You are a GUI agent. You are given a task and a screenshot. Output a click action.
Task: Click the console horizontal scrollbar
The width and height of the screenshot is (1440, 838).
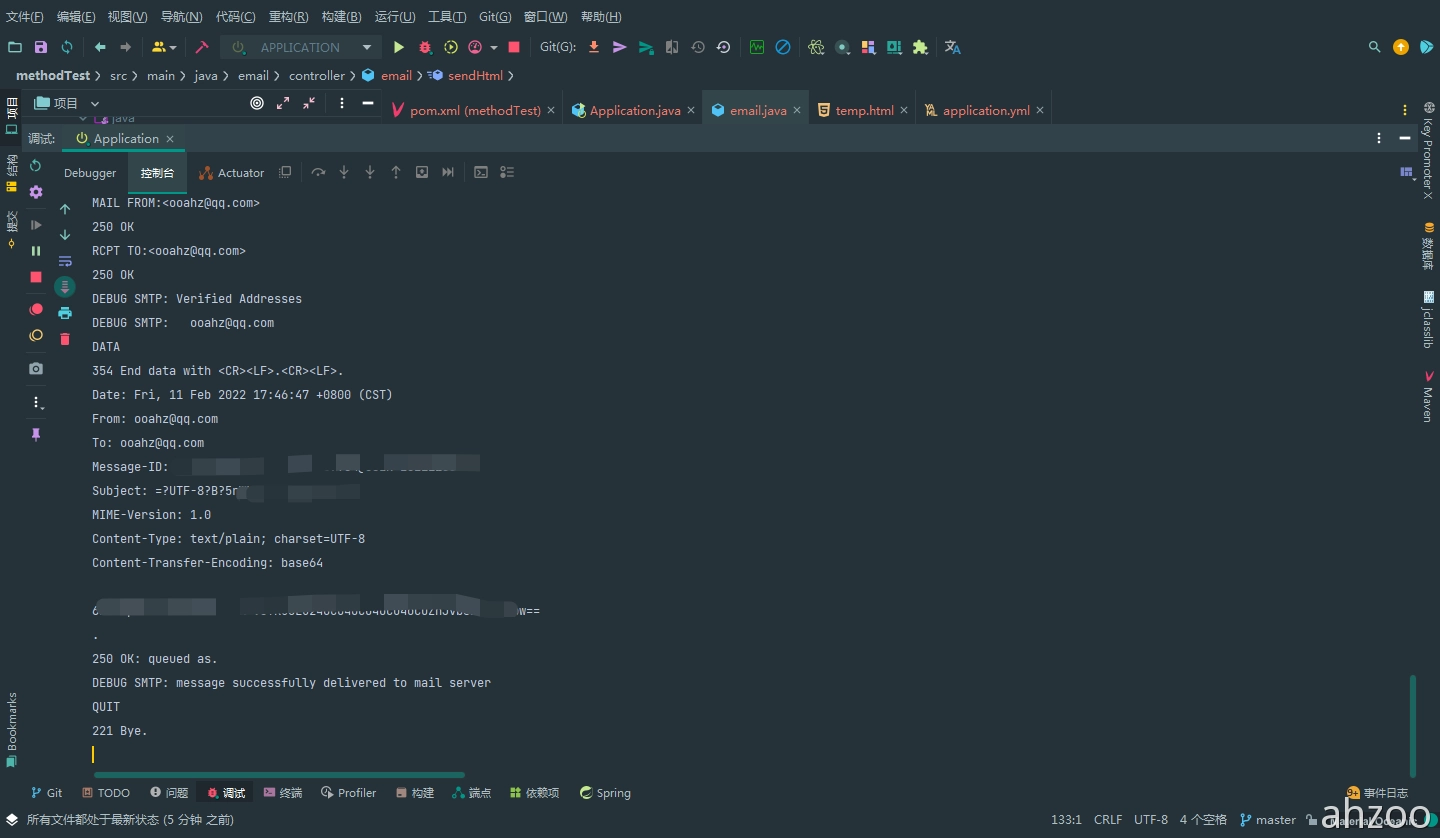279,774
